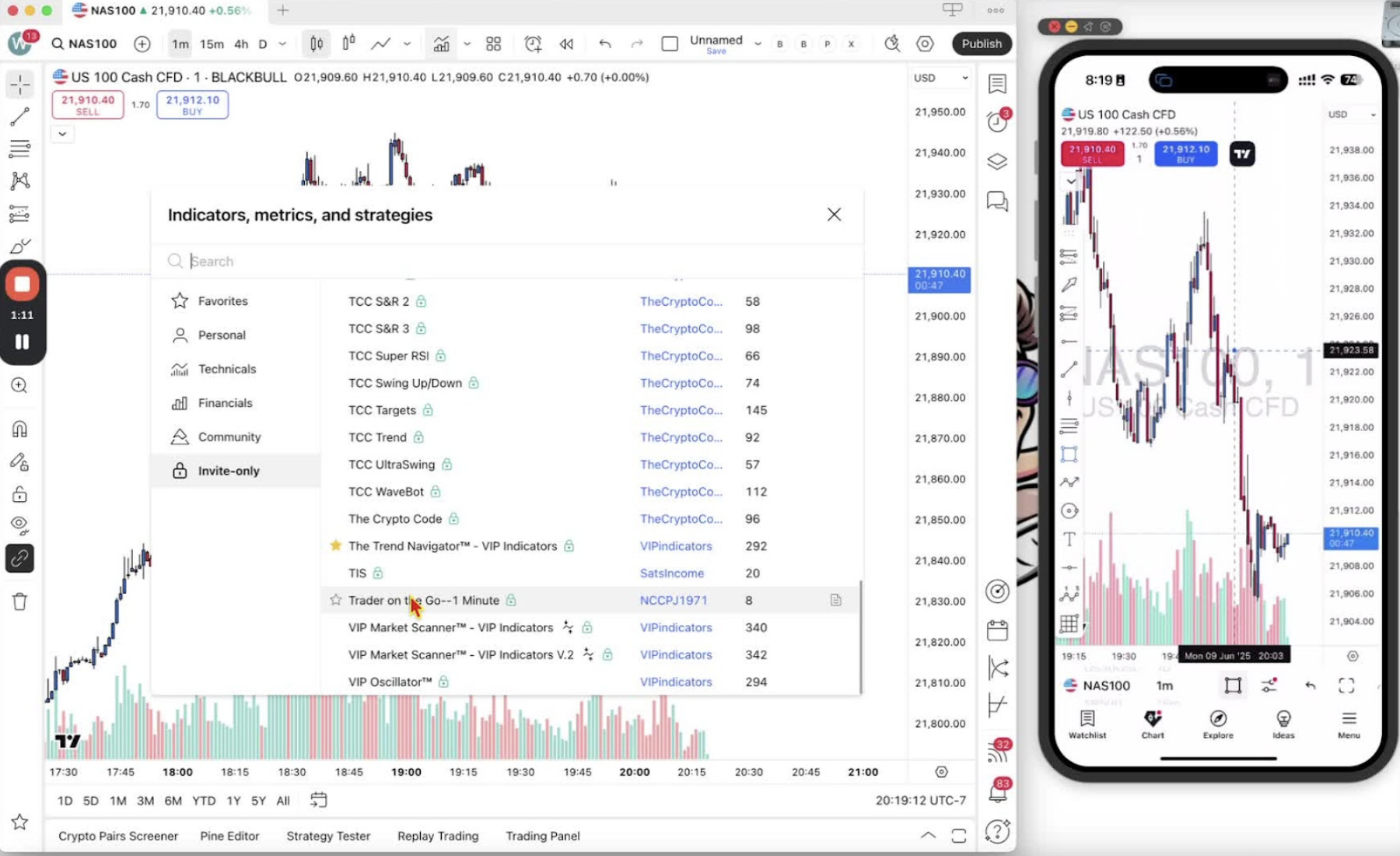Select the YTD date range

pyautogui.click(x=204, y=800)
